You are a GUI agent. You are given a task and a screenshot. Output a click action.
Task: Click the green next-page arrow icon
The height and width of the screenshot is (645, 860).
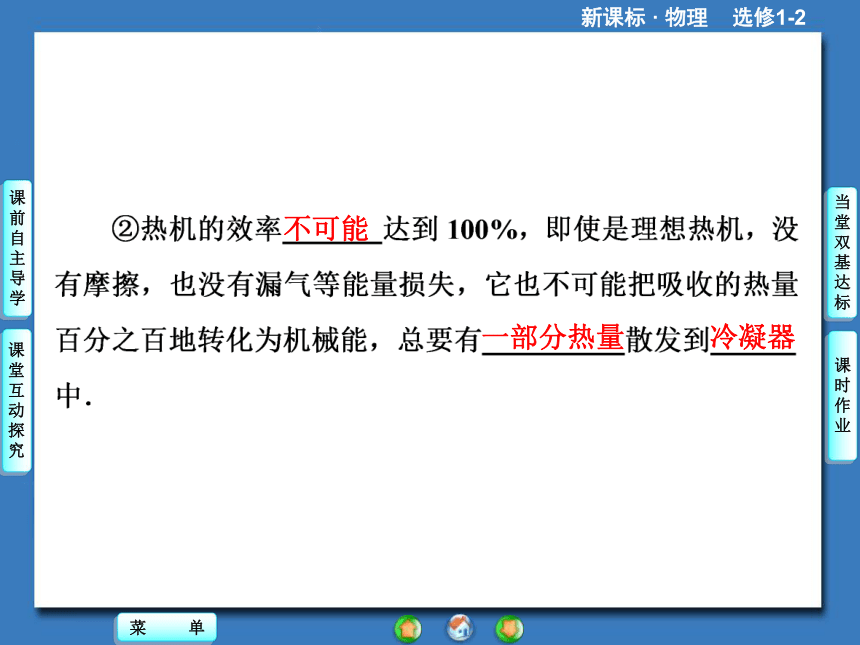[x=510, y=629]
